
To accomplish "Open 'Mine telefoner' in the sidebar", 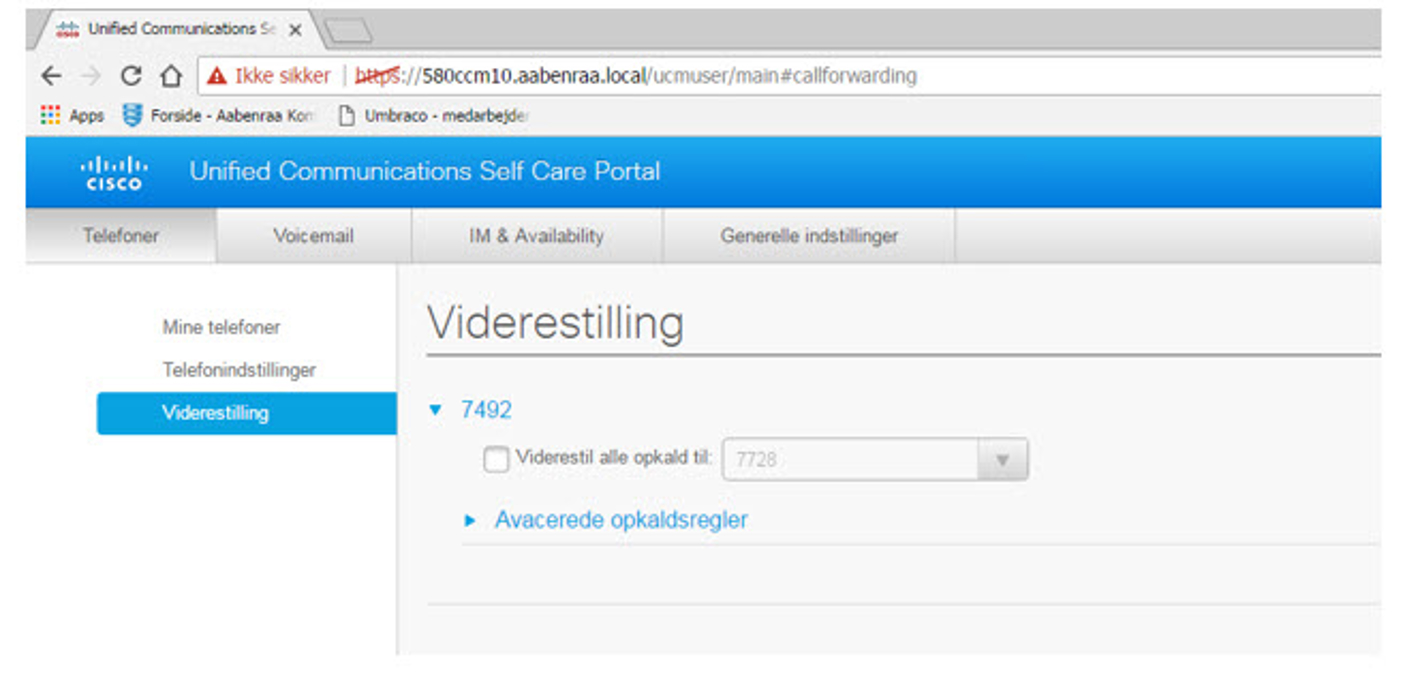I will (221, 327).
